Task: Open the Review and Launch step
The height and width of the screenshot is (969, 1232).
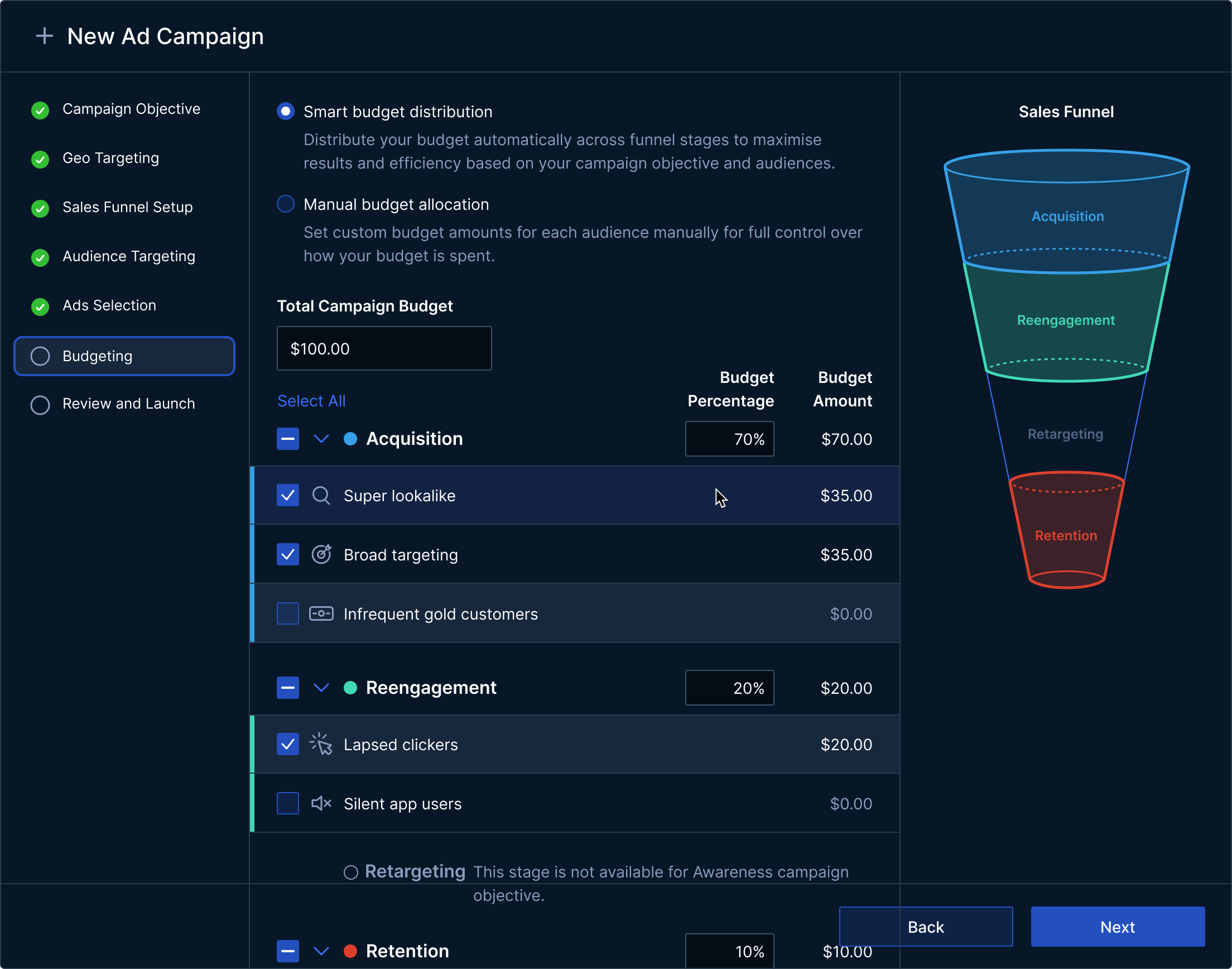Action: pyautogui.click(x=128, y=404)
